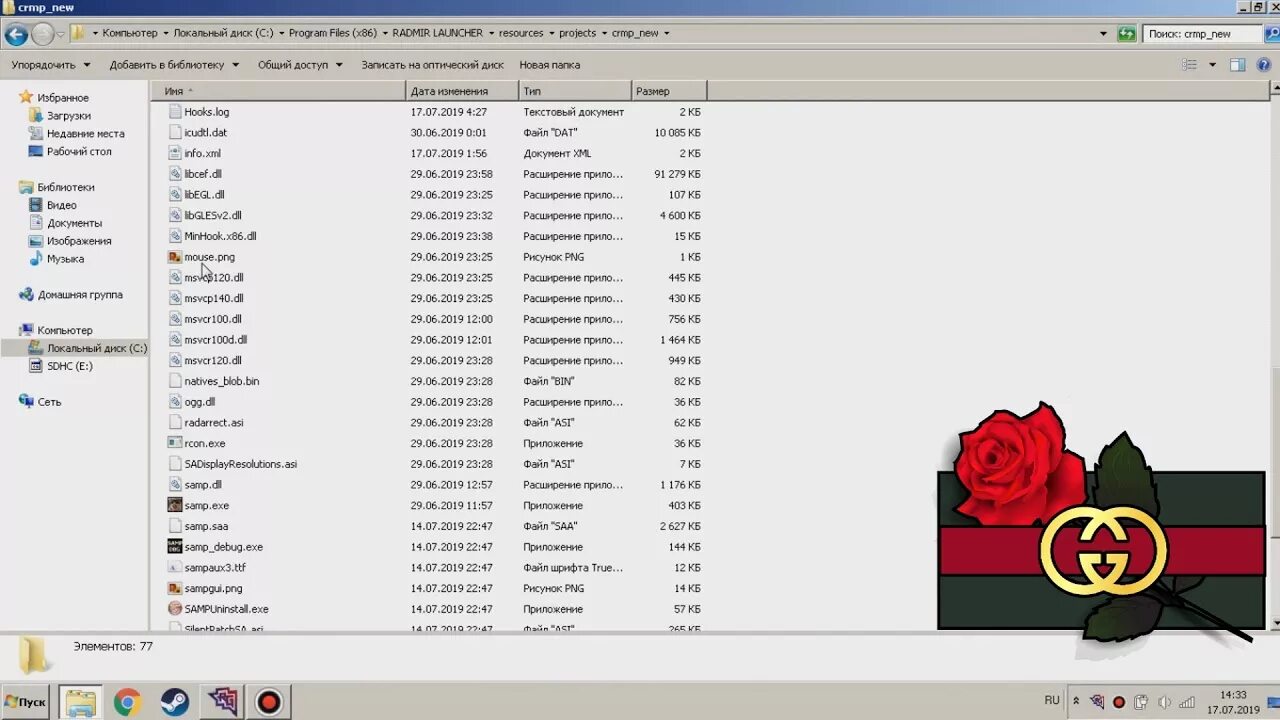Screen dimensions: 1280x720
Task: Select the Hooks.log file name
Action: pyautogui.click(x=206, y=112)
